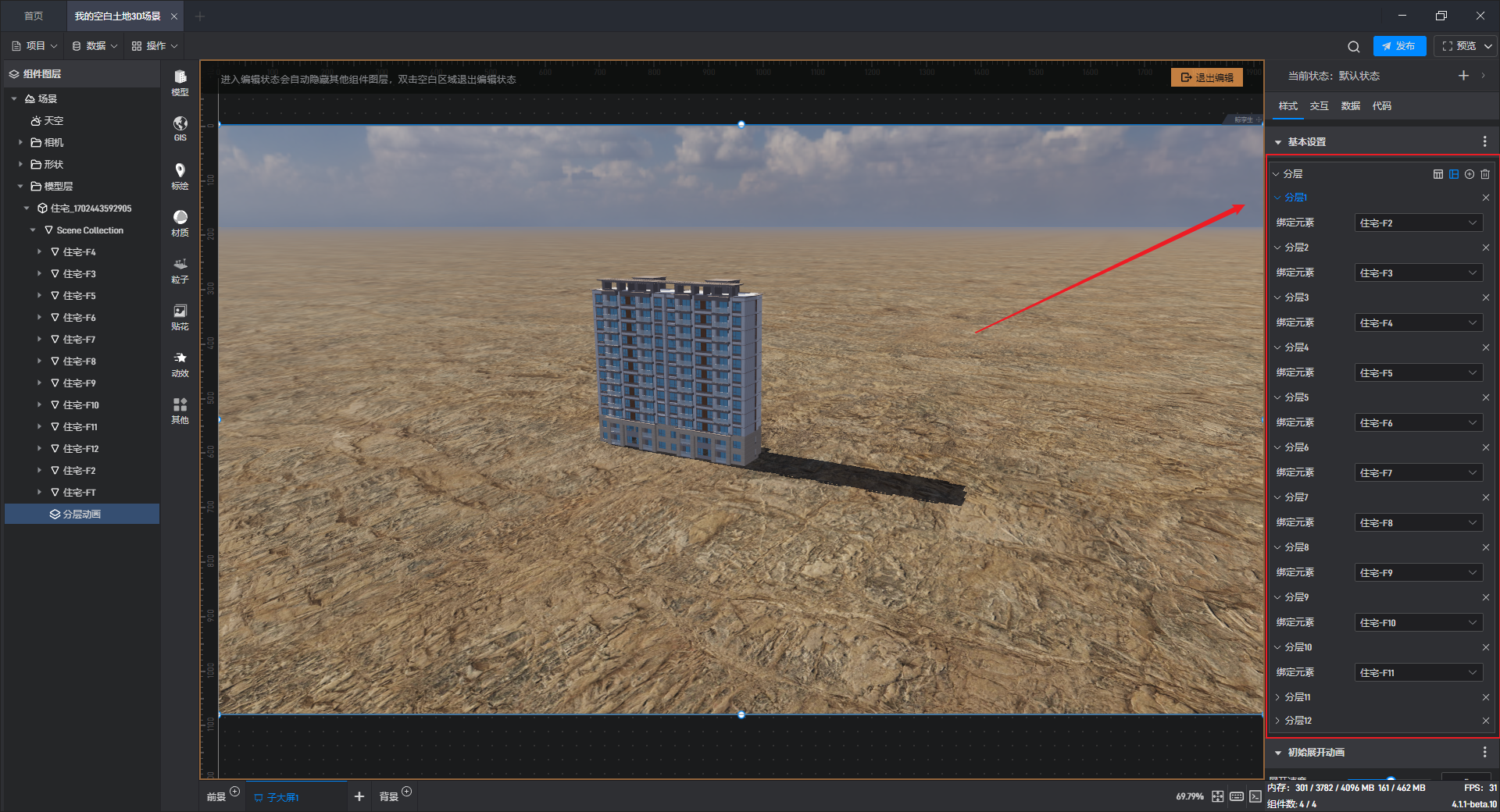Open the preview dropdown arrow
The image size is (1500, 812).
click(x=1488, y=46)
